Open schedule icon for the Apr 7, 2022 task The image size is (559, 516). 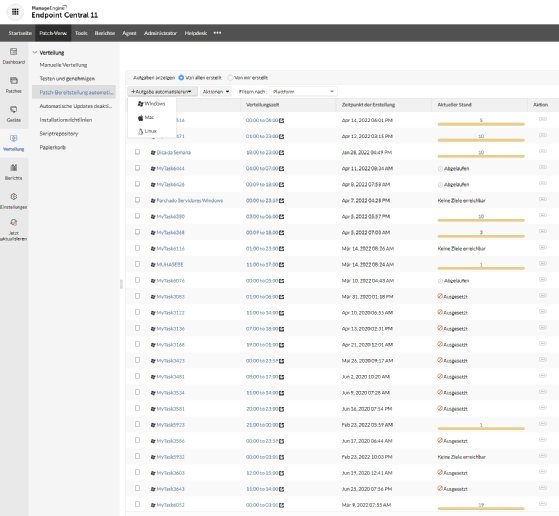pyautogui.click(x=282, y=201)
